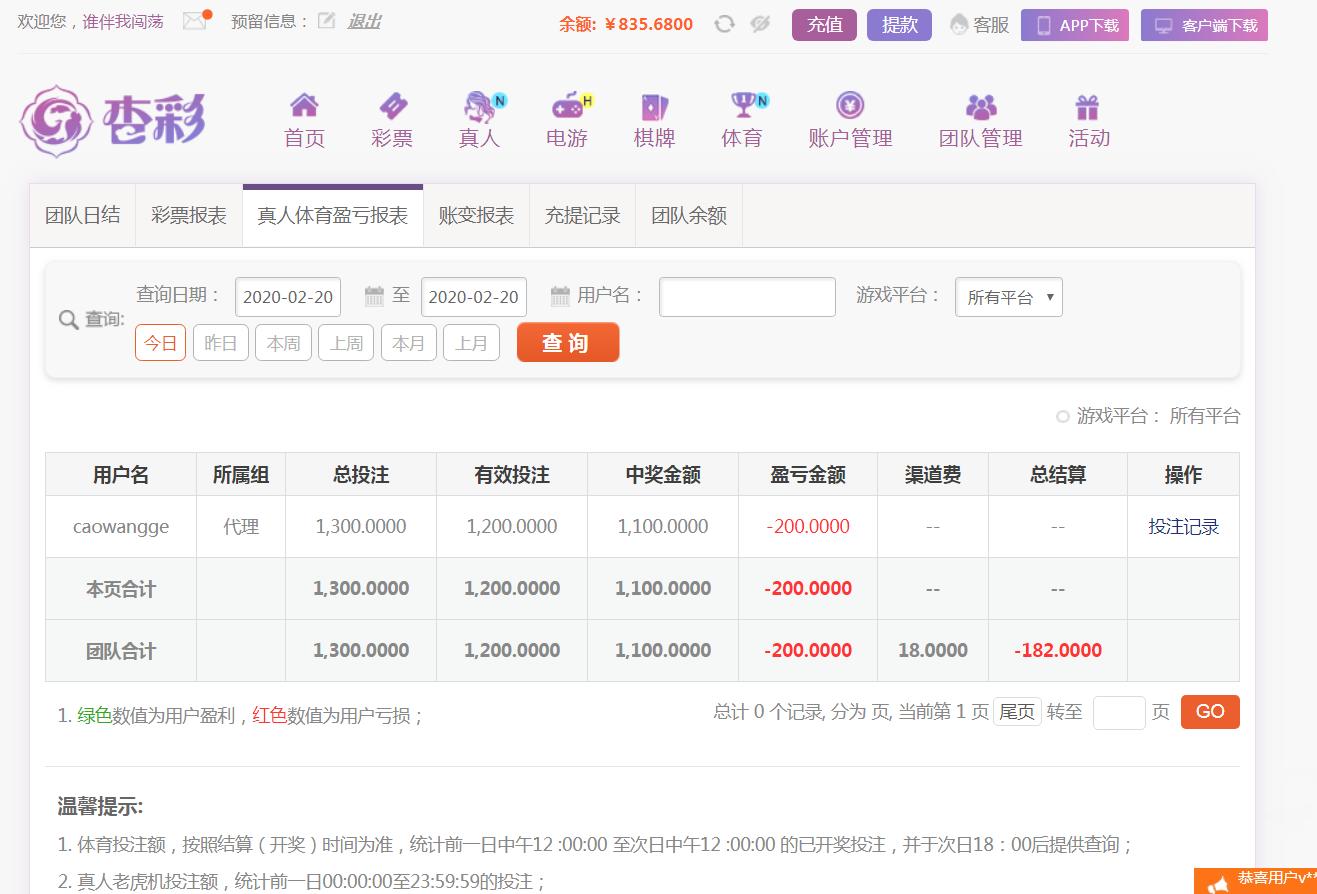
Task: Open start date calendar picker icon
Action: click(374, 296)
